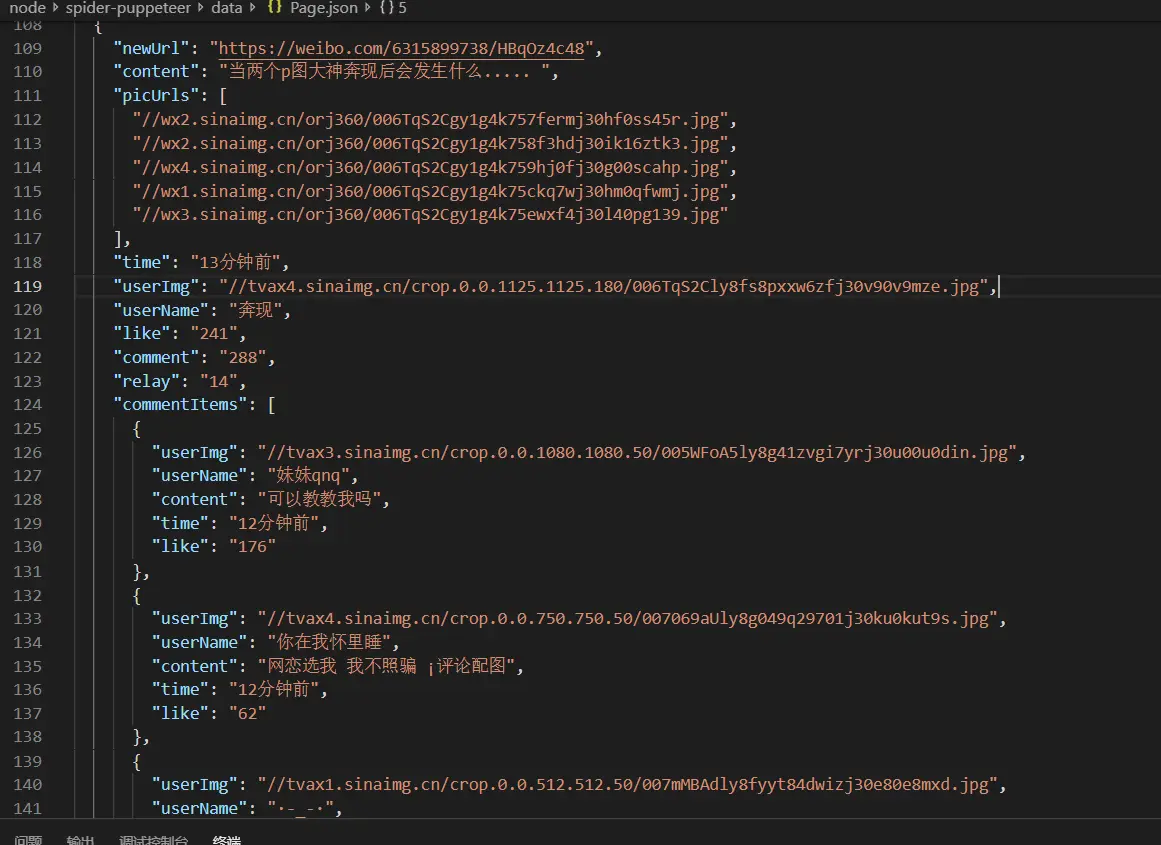Click the "newUrl" key text
Image resolution: width=1161 pixels, height=845 pixels.
pos(151,48)
